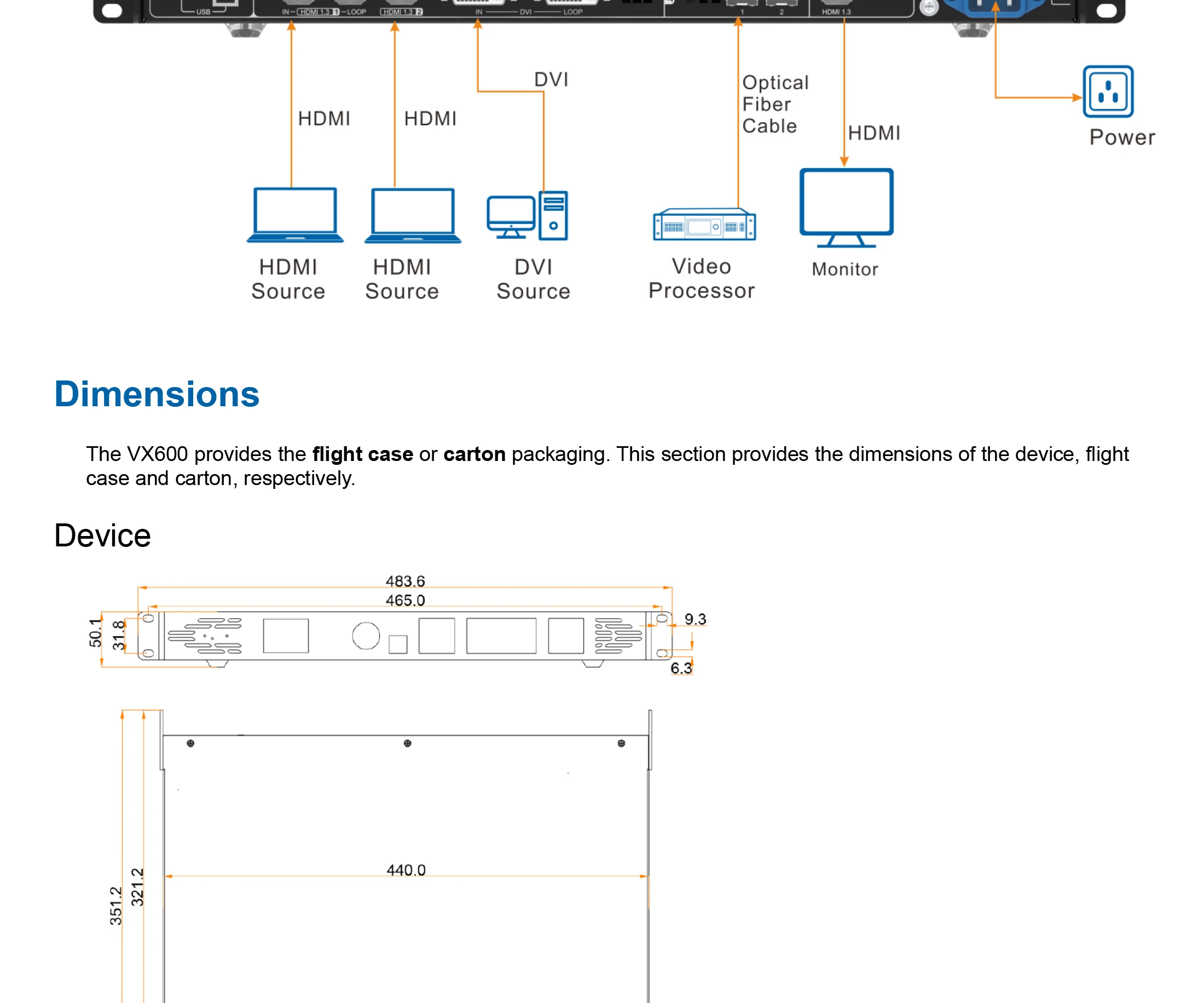Click the Optical Fiber Cable label

(x=774, y=105)
